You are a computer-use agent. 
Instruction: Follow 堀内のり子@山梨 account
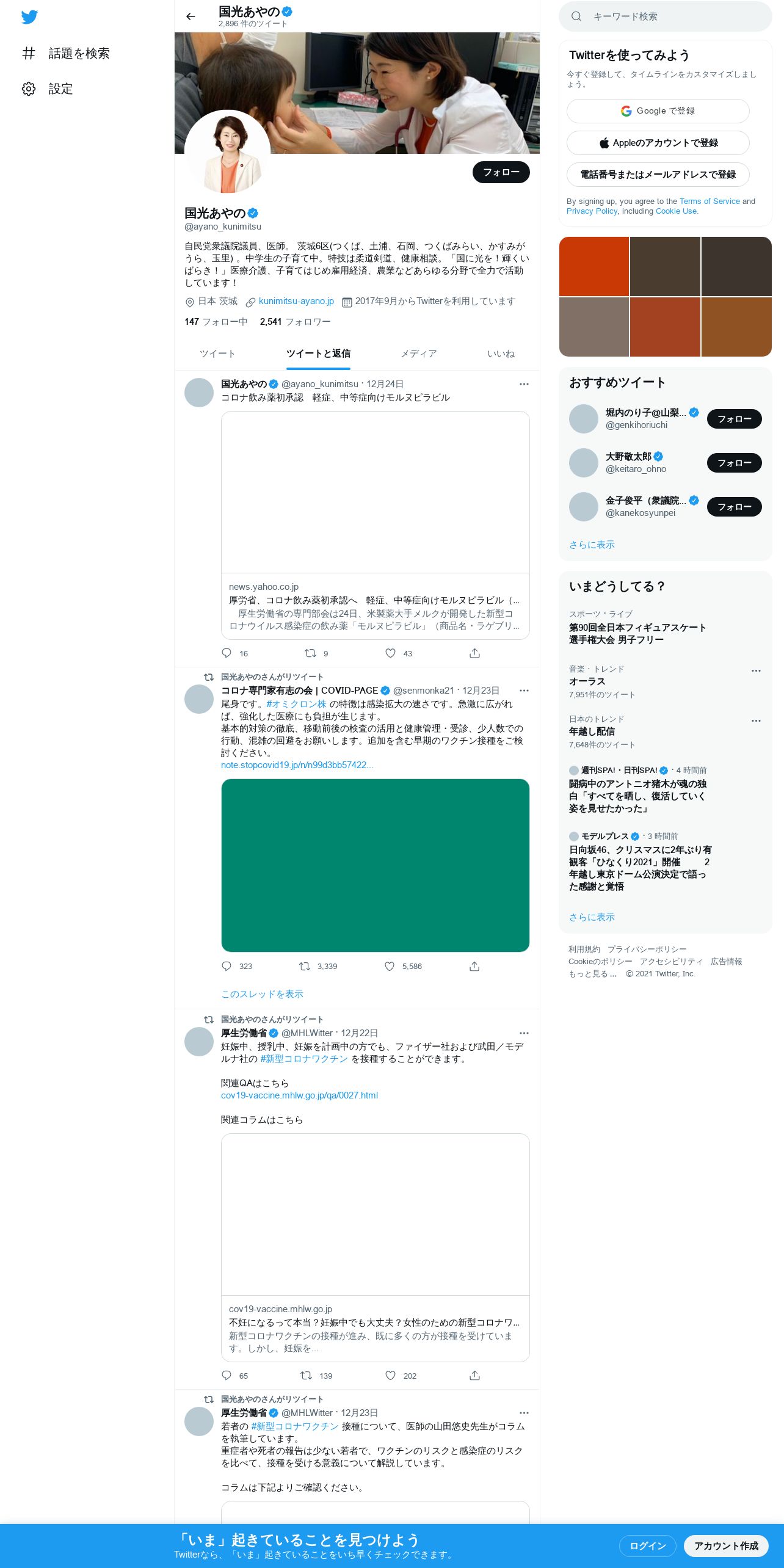pyautogui.click(x=735, y=419)
